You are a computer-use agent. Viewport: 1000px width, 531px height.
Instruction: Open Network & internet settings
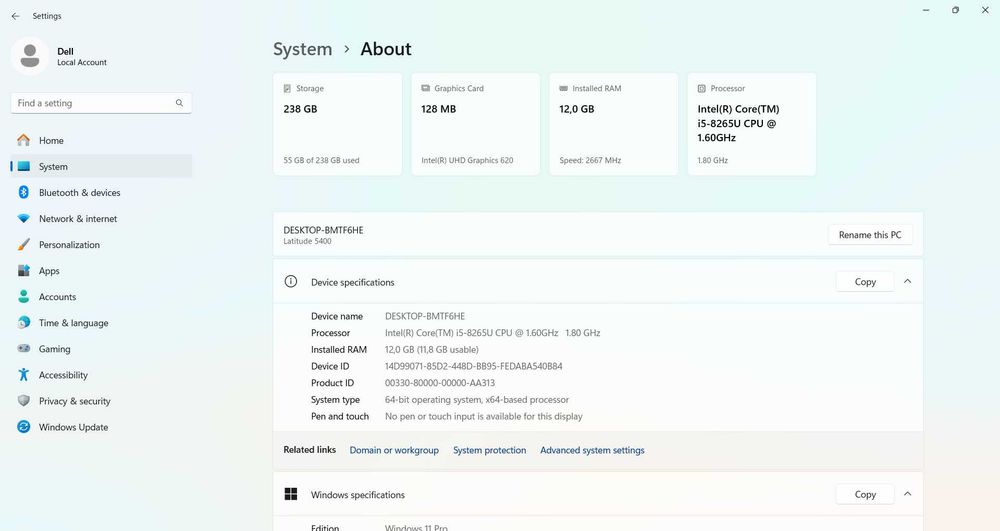101,219
